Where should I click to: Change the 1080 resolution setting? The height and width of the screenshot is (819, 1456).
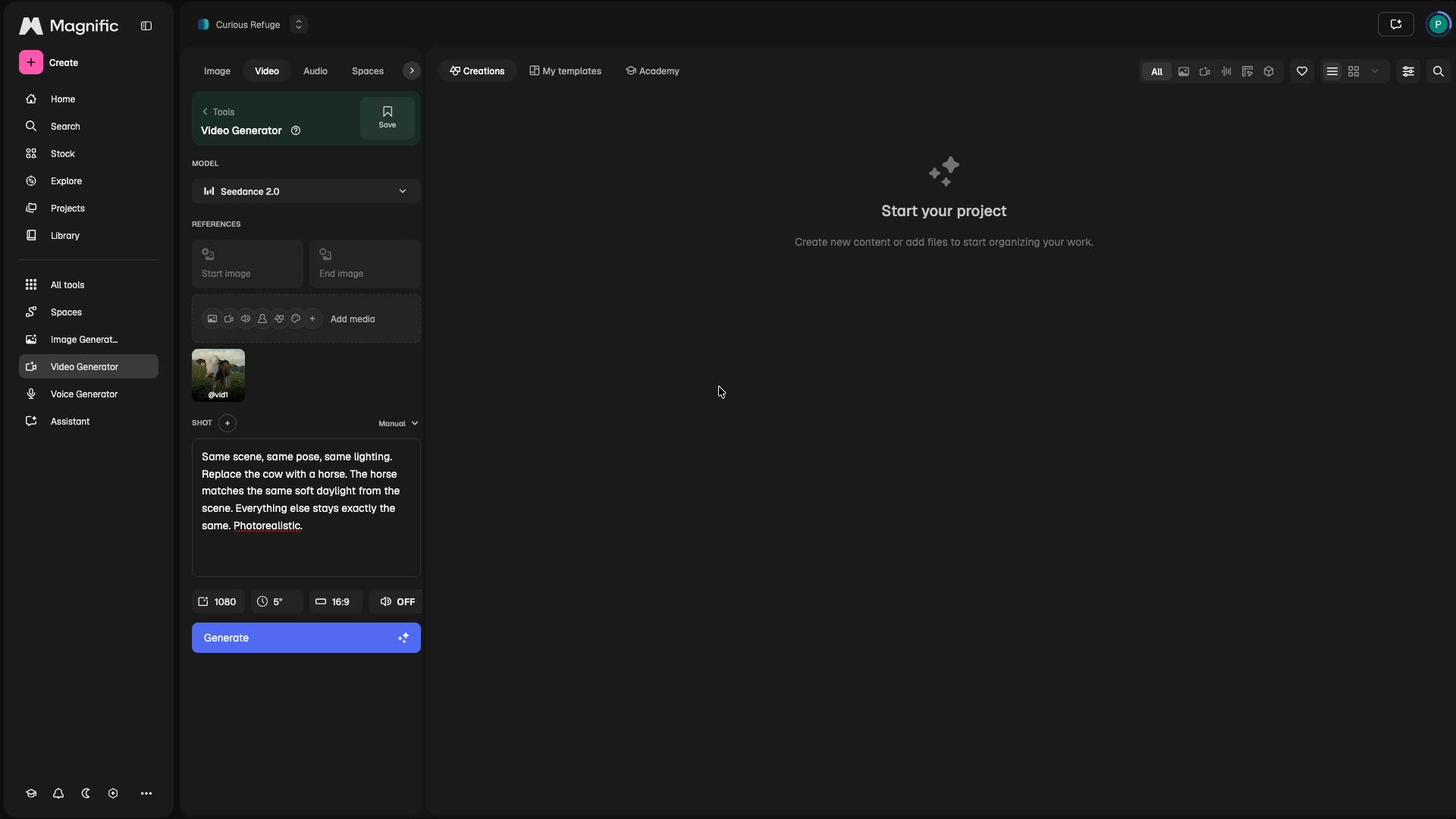[x=218, y=601]
